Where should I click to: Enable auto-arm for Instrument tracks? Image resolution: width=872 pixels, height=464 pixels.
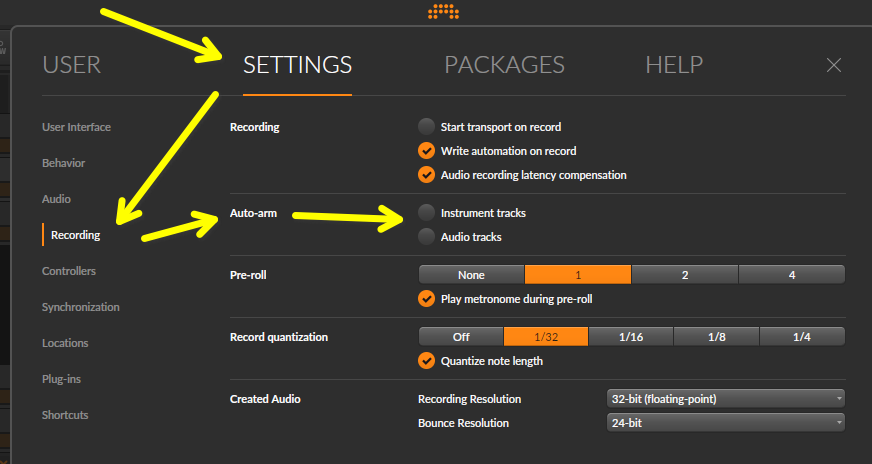click(x=426, y=213)
